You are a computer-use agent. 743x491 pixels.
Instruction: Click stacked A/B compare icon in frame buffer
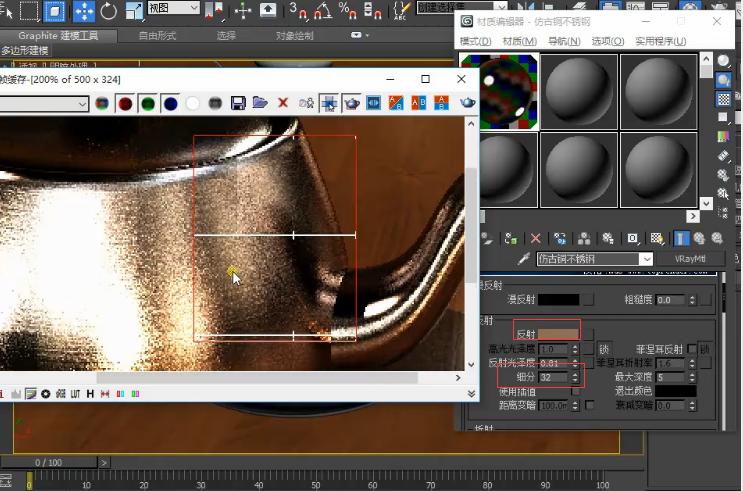pos(441,103)
